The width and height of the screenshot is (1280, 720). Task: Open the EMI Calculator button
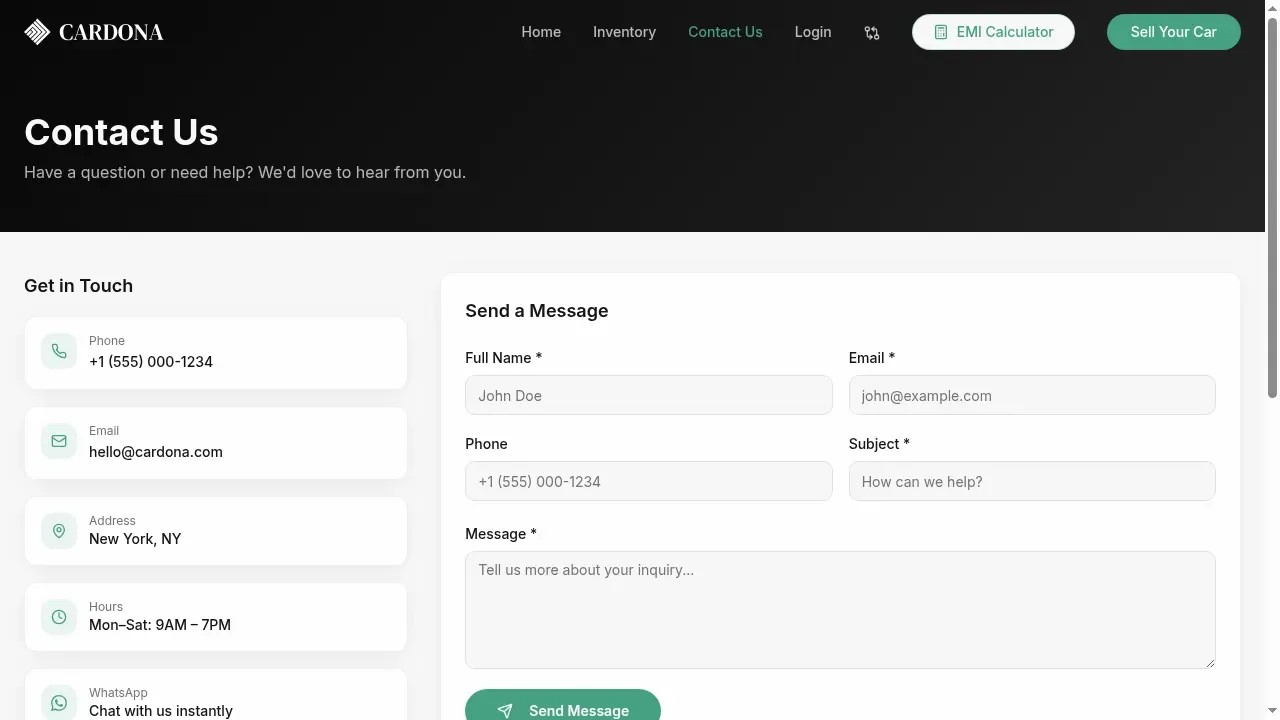click(993, 32)
